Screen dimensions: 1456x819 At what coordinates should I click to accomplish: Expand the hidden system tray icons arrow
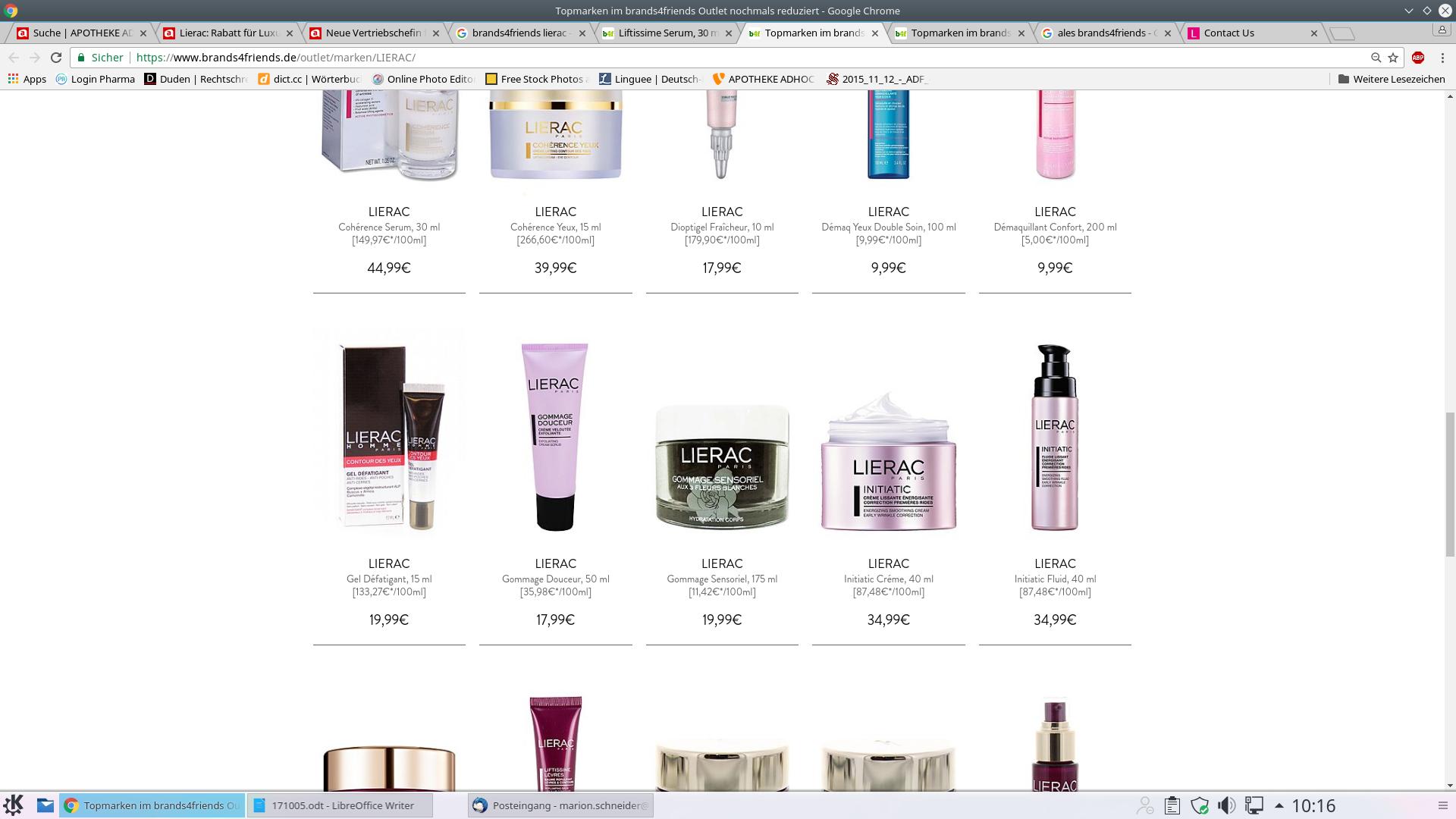[1279, 805]
